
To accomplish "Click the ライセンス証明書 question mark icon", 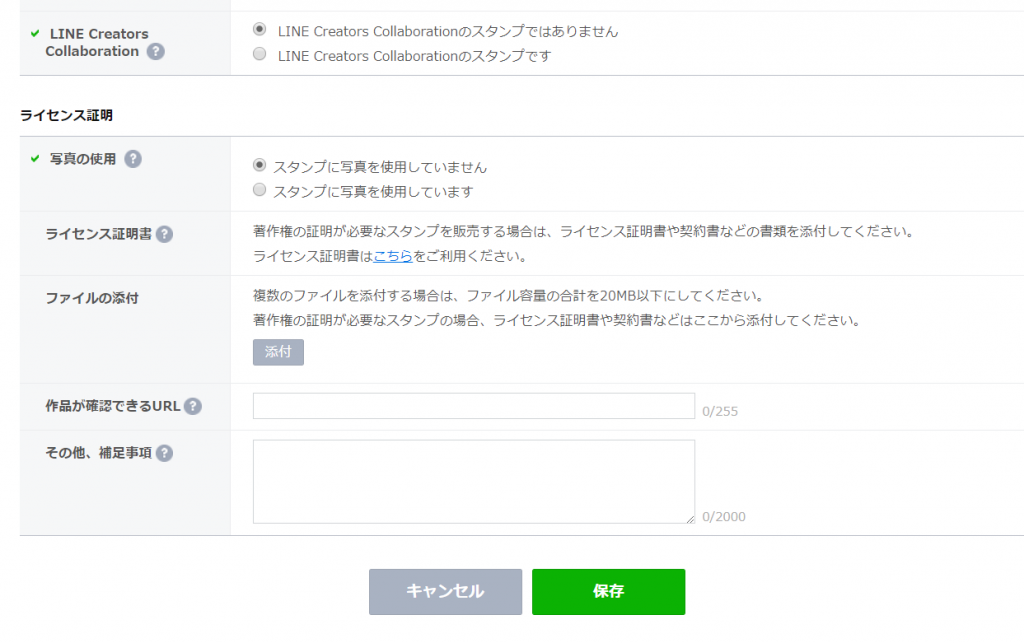I will pyautogui.click(x=164, y=234).
